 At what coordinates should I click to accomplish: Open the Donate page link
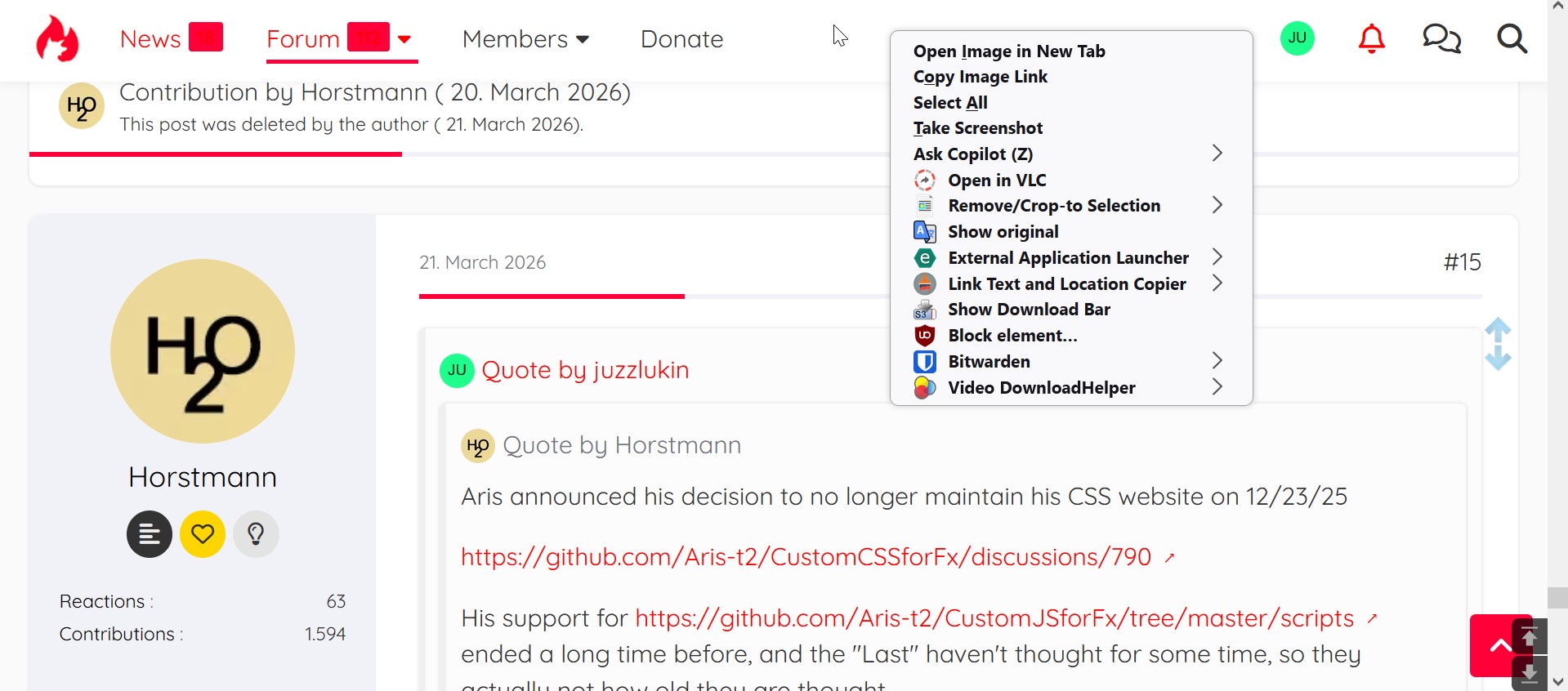681,39
